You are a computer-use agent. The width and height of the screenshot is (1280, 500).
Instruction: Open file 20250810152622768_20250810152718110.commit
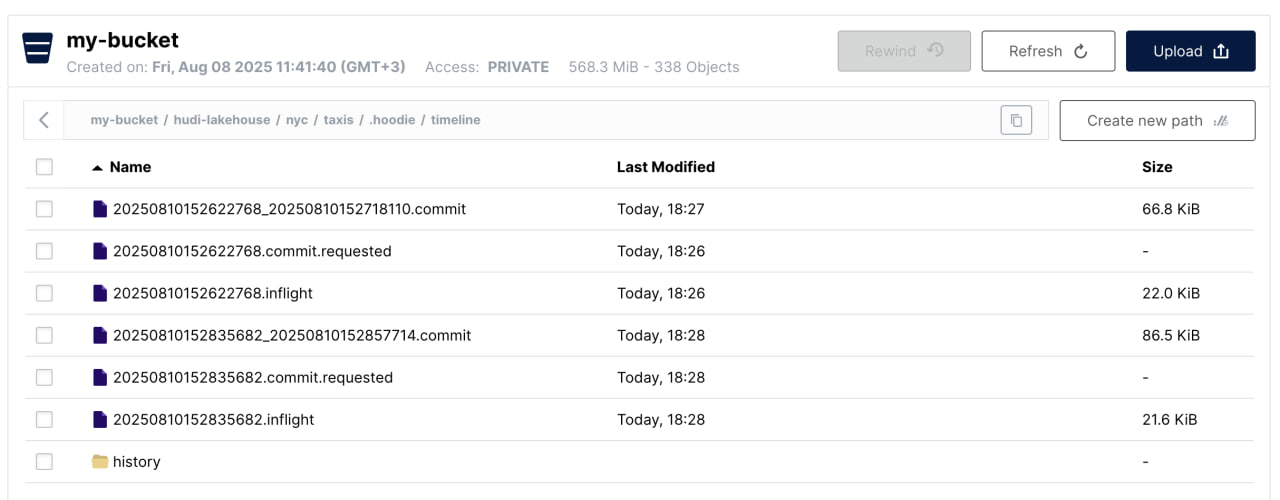pyautogui.click(x=290, y=209)
